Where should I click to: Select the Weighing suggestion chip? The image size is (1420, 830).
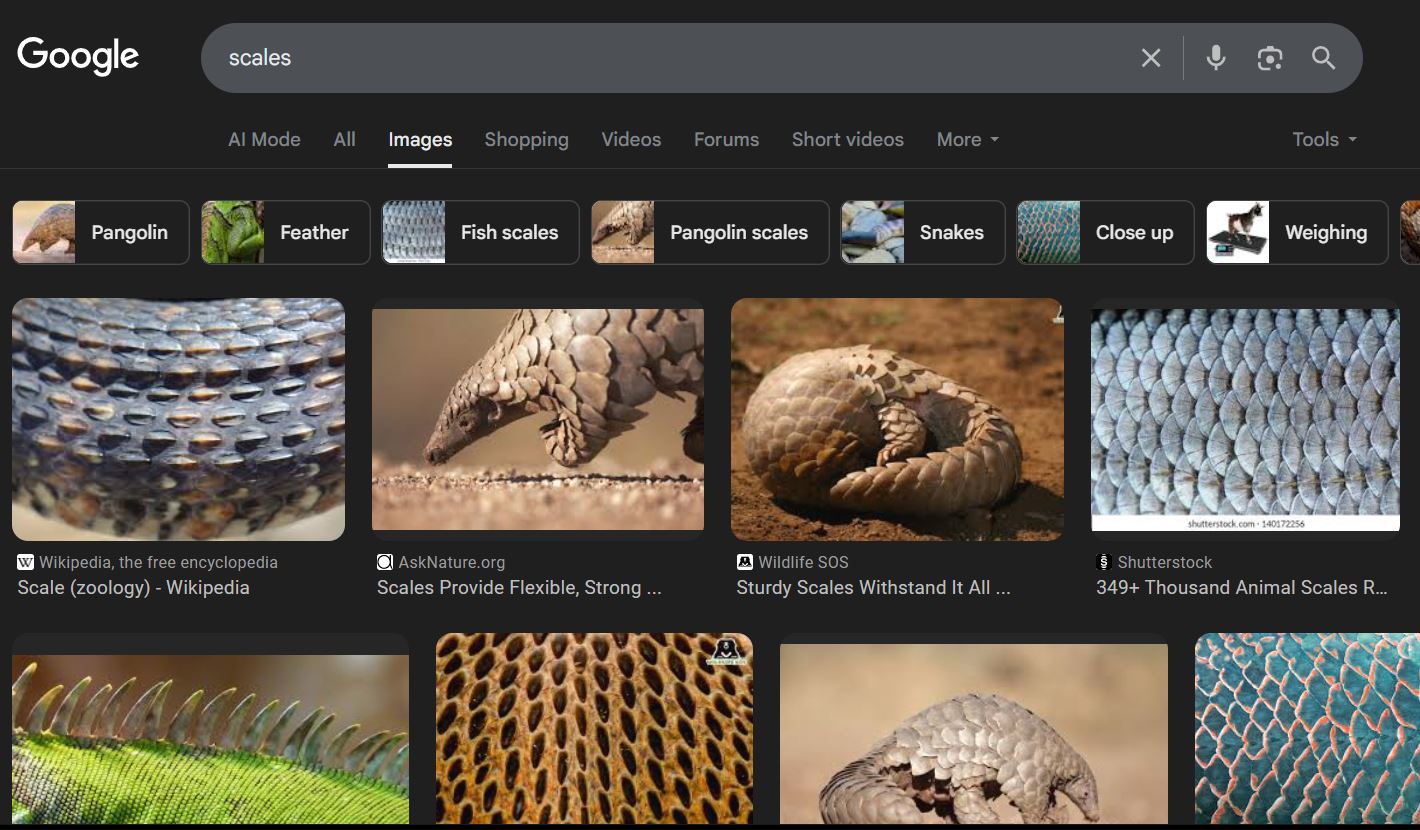(x=1297, y=232)
